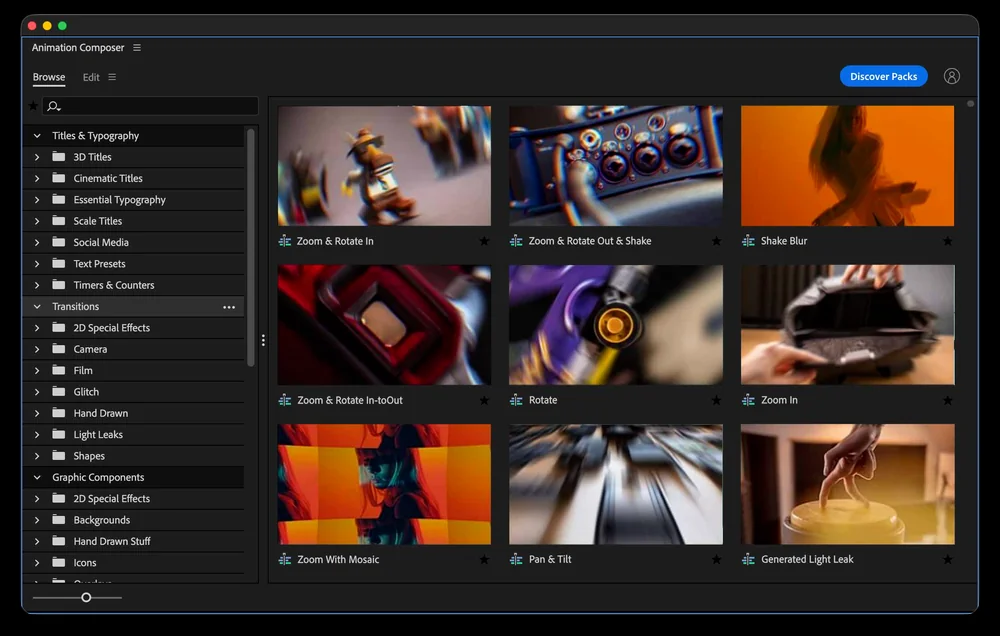Click the search field magnifier icon

pos(54,106)
